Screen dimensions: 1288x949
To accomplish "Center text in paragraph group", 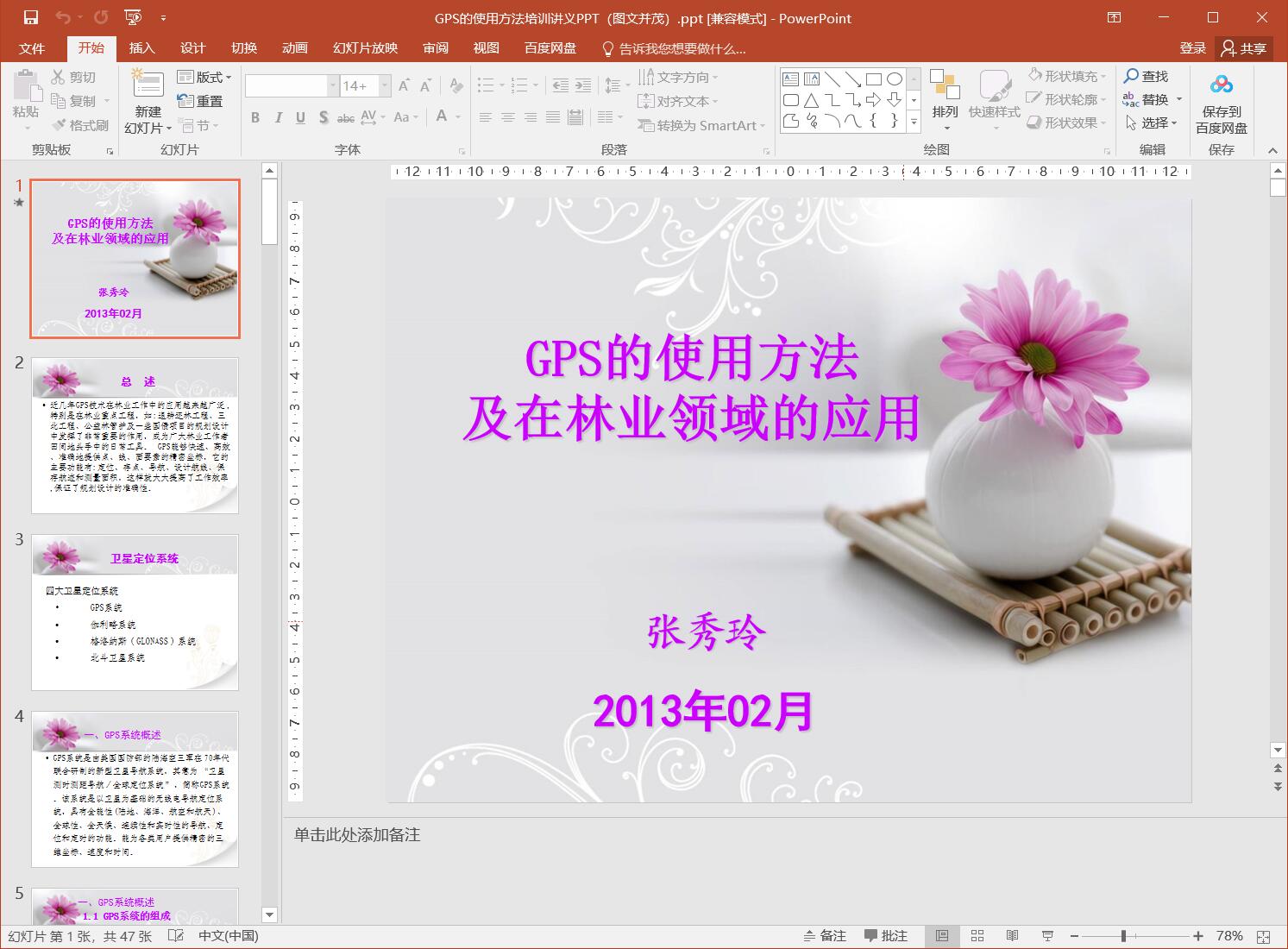I will pyautogui.click(x=508, y=117).
